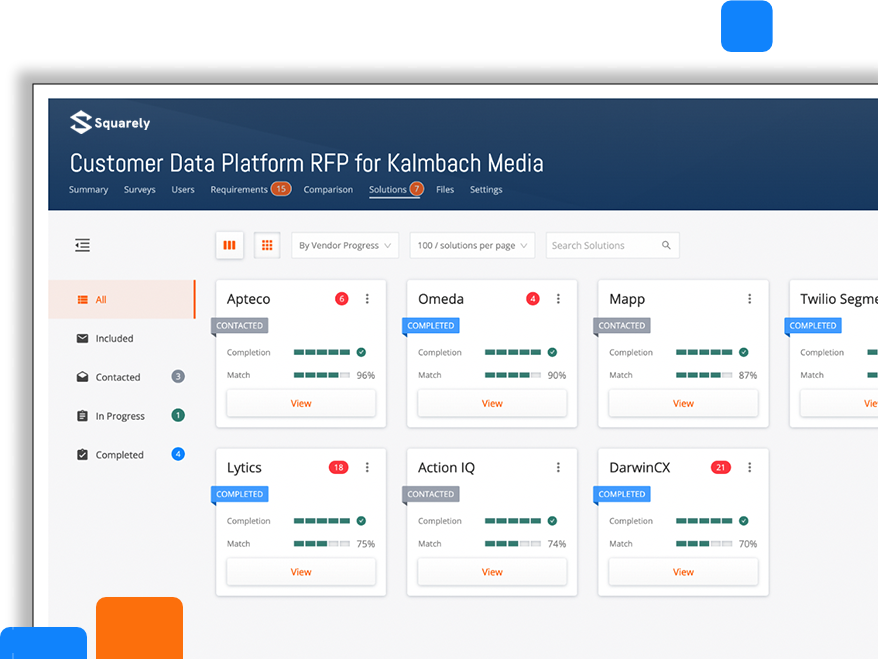
Task: Click Omeda completion check icon
Action: (552, 352)
